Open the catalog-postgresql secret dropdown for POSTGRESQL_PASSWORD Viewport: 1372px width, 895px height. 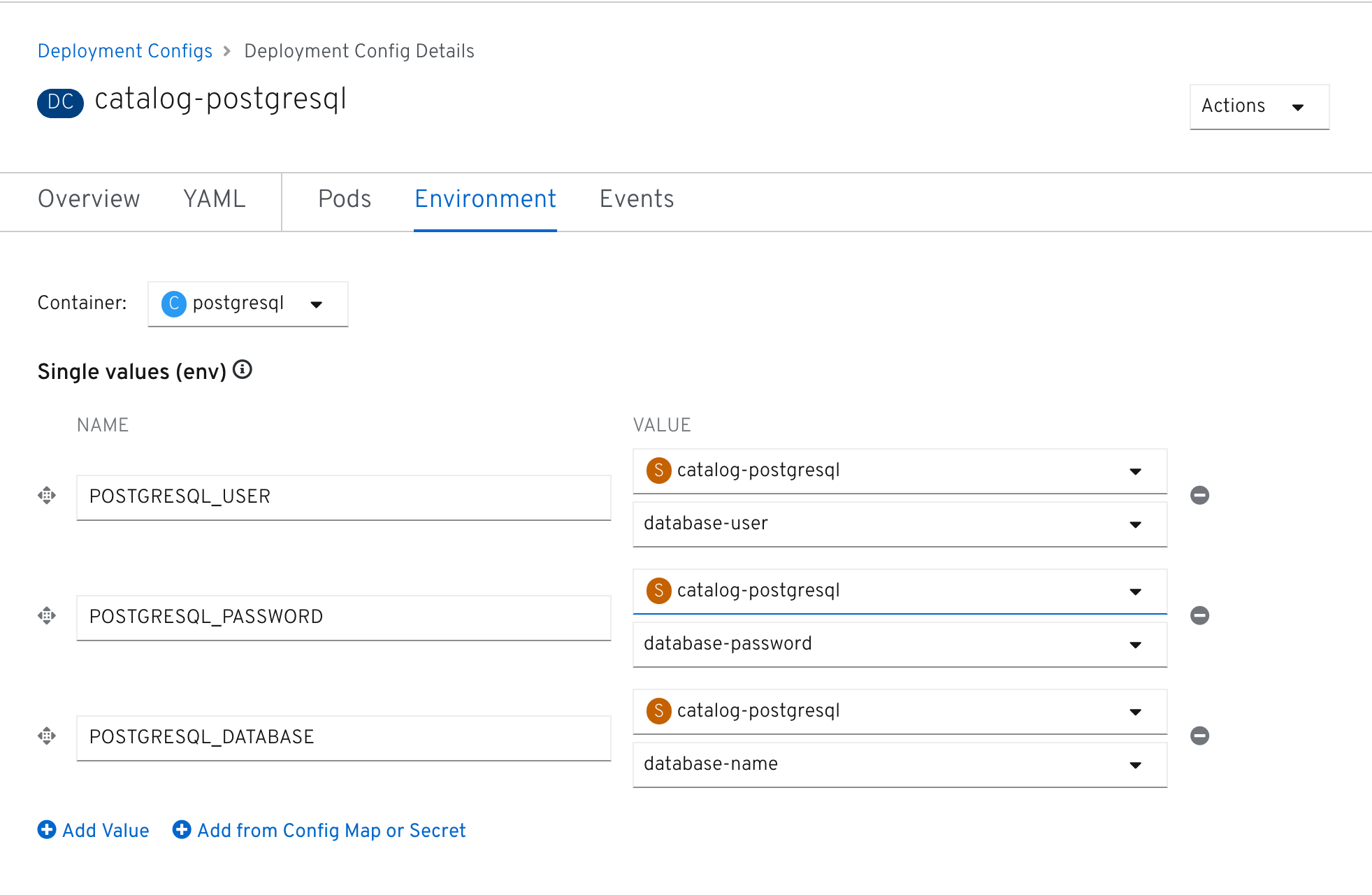900,591
